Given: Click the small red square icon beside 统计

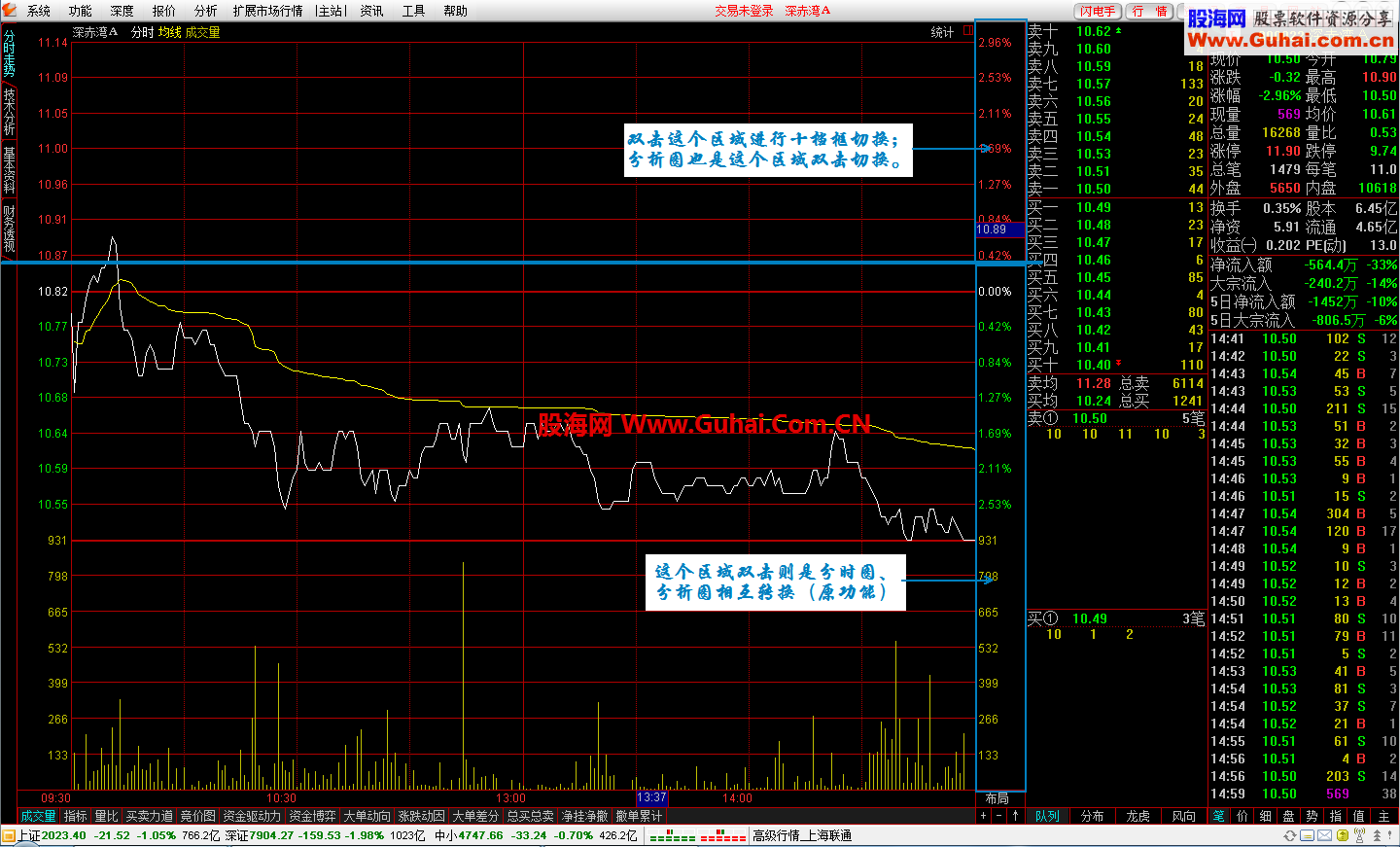Looking at the screenshot, I should coord(968,31).
